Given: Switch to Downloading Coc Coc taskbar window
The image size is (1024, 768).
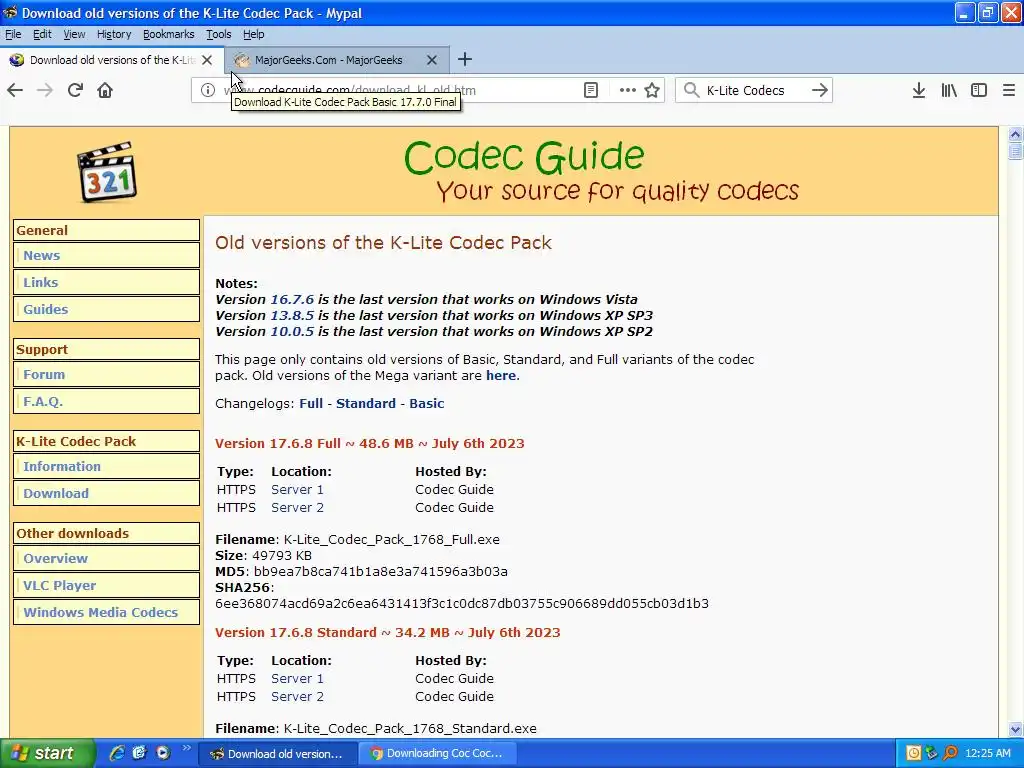Looking at the screenshot, I should click(437, 754).
